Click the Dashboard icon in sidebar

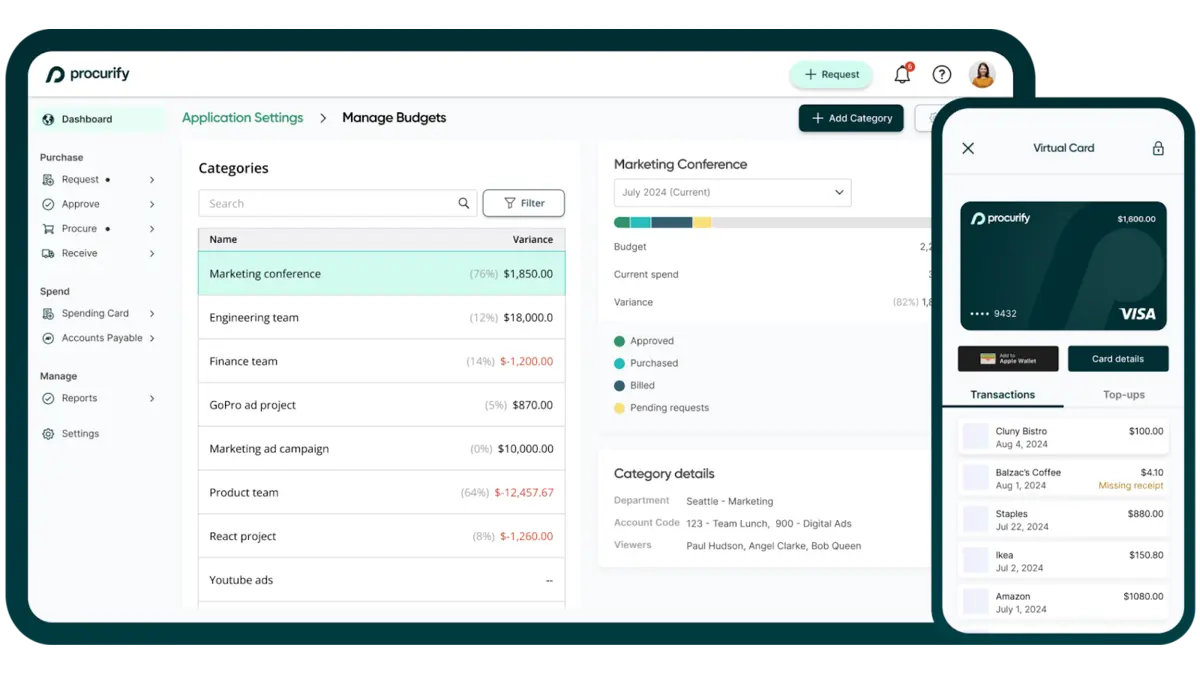click(x=48, y=120)
